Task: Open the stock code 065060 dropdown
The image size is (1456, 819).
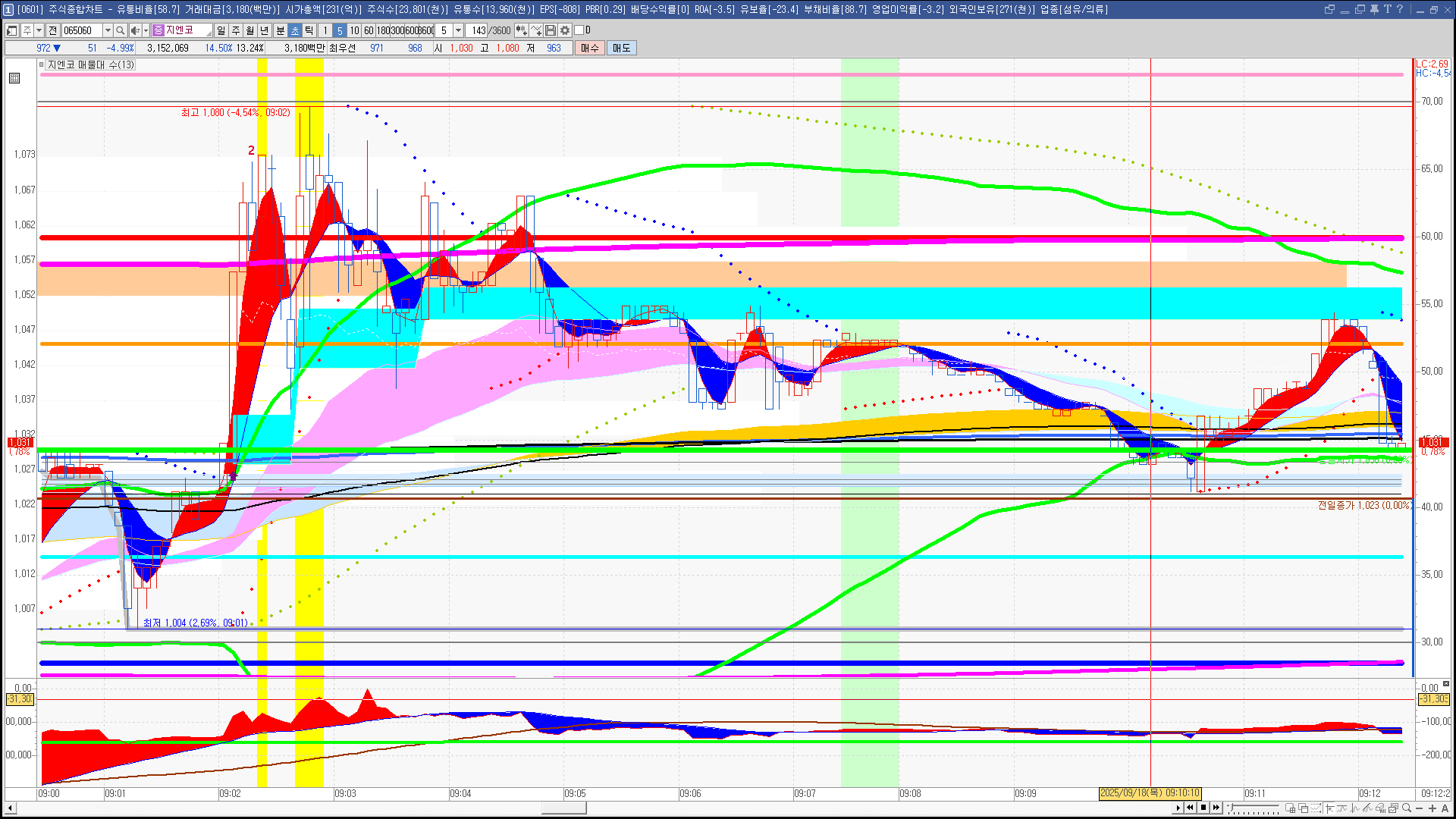Action: 108,30
